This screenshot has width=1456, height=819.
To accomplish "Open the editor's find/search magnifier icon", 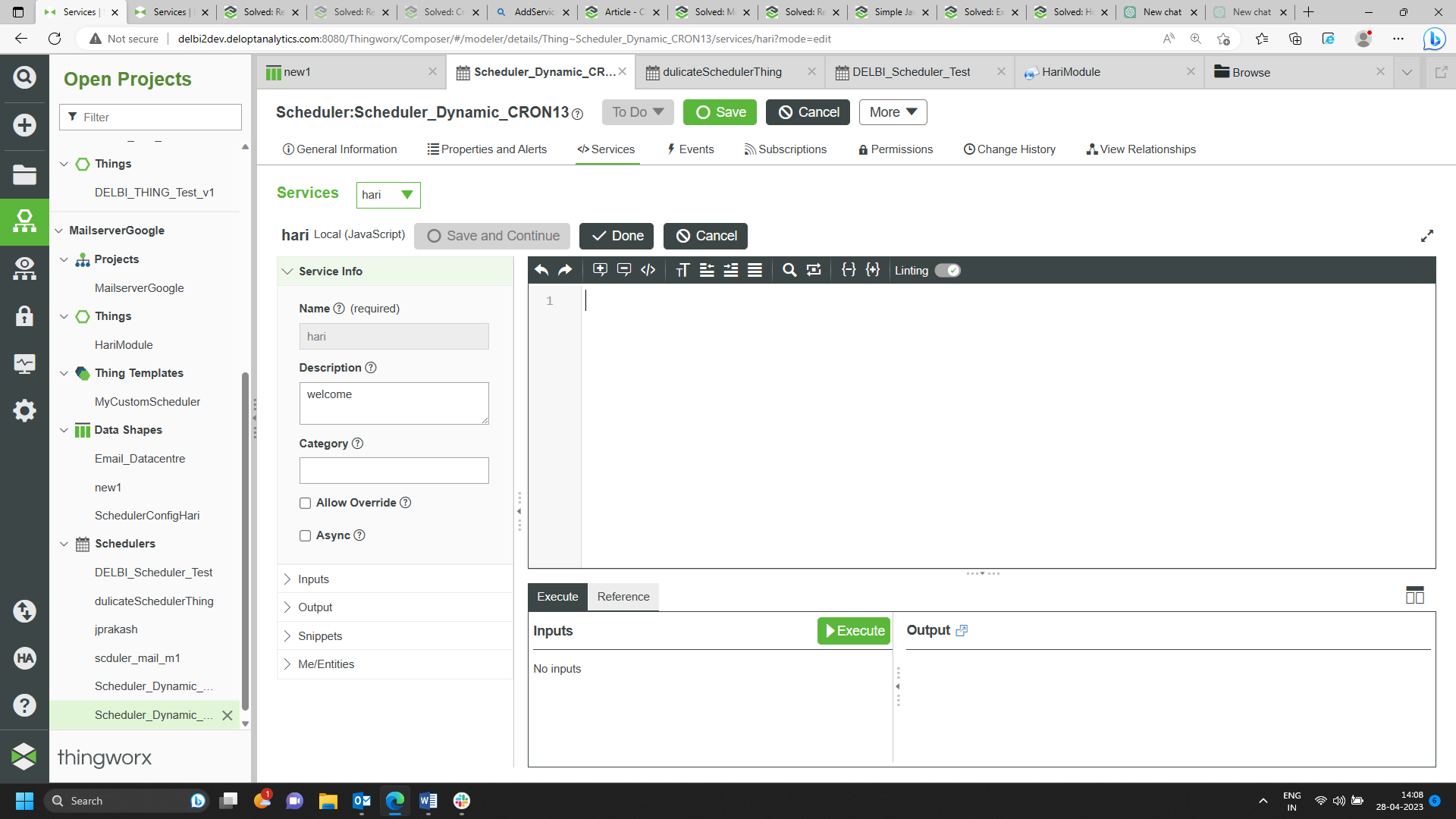I will tap(789, 270).
